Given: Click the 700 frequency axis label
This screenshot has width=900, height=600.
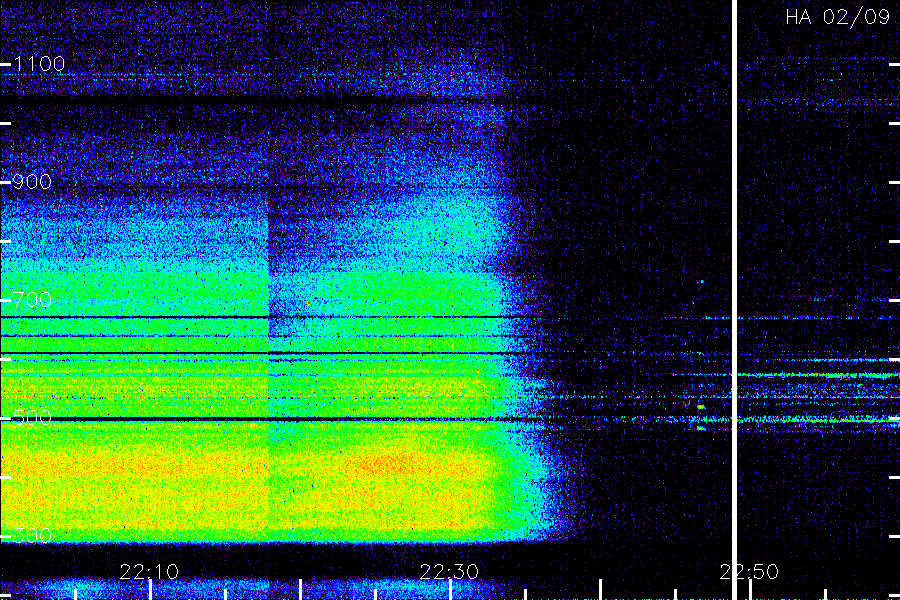Looking at the screenshot, I should tap(32, 300).
